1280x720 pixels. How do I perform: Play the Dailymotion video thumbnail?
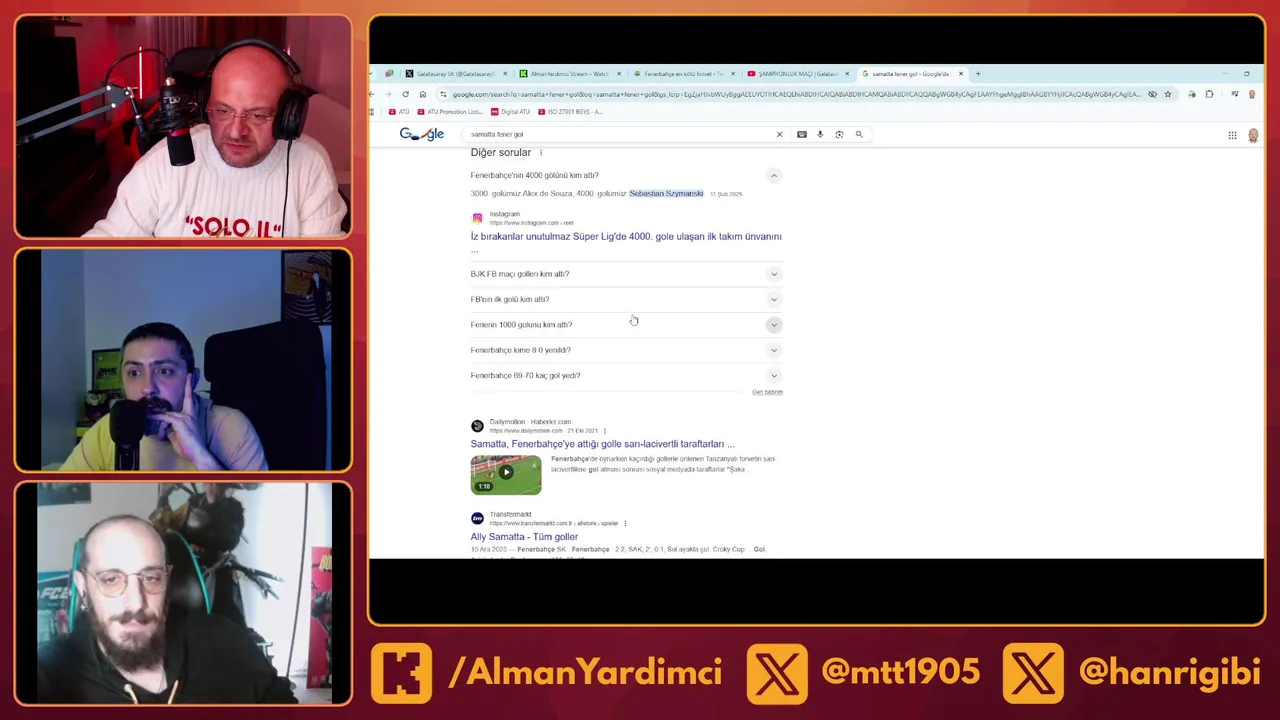click(x=506, y=474)
